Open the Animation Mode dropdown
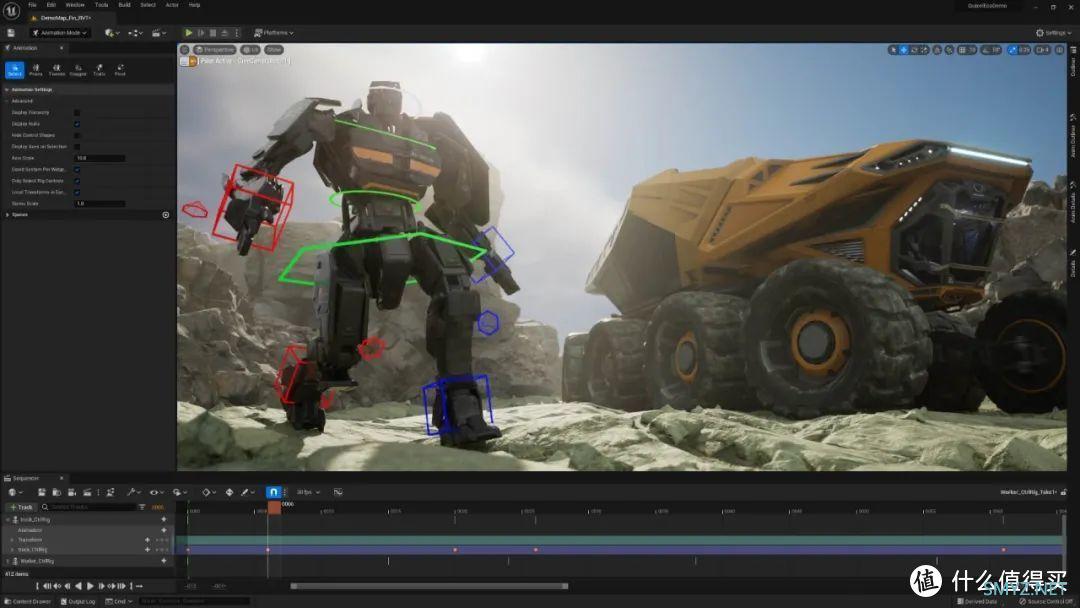Image resolution: width=1080 pixels, height=608 pixels. (x=60, y=32)
